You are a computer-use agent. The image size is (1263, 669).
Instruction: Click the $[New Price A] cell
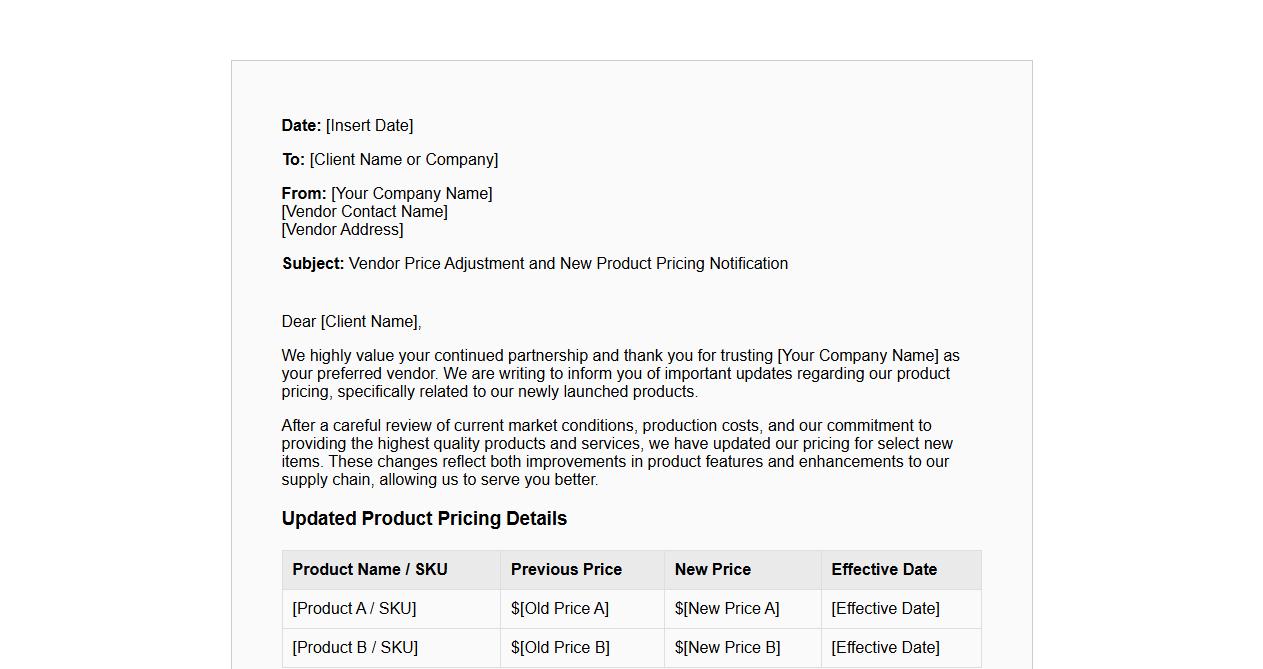click(726, 609)
